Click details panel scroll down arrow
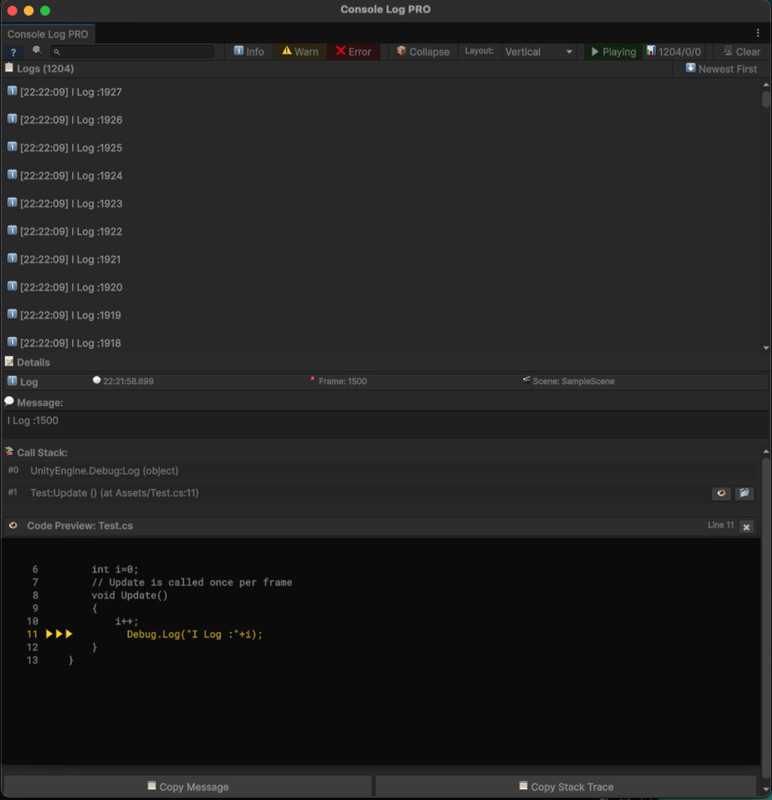 (766, 790)
